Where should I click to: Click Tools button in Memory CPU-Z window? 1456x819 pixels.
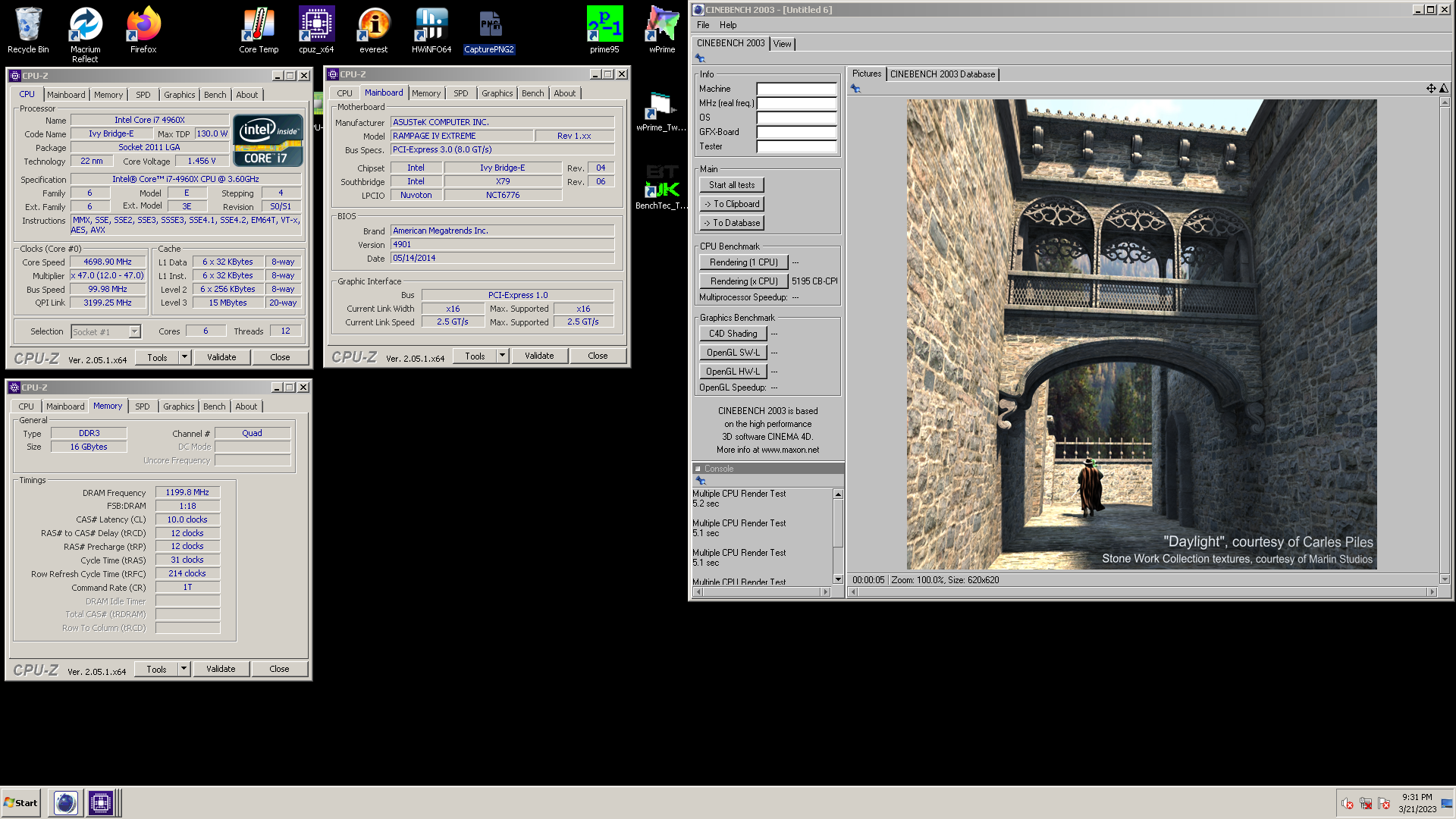pos(156,669)
